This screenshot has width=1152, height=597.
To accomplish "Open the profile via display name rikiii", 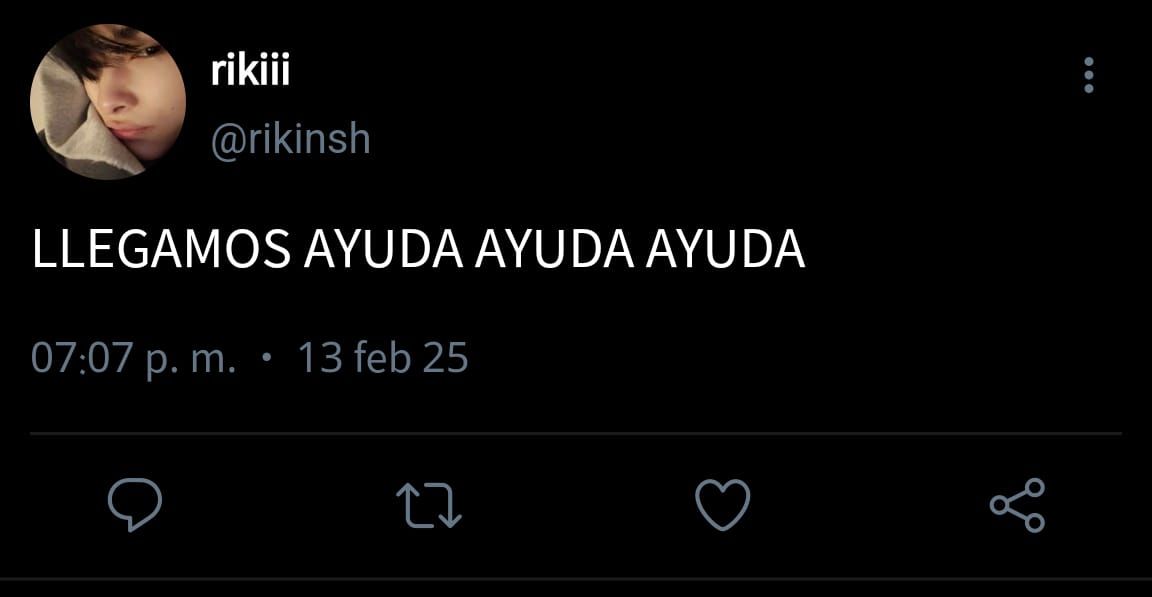I will coord(251,70).
